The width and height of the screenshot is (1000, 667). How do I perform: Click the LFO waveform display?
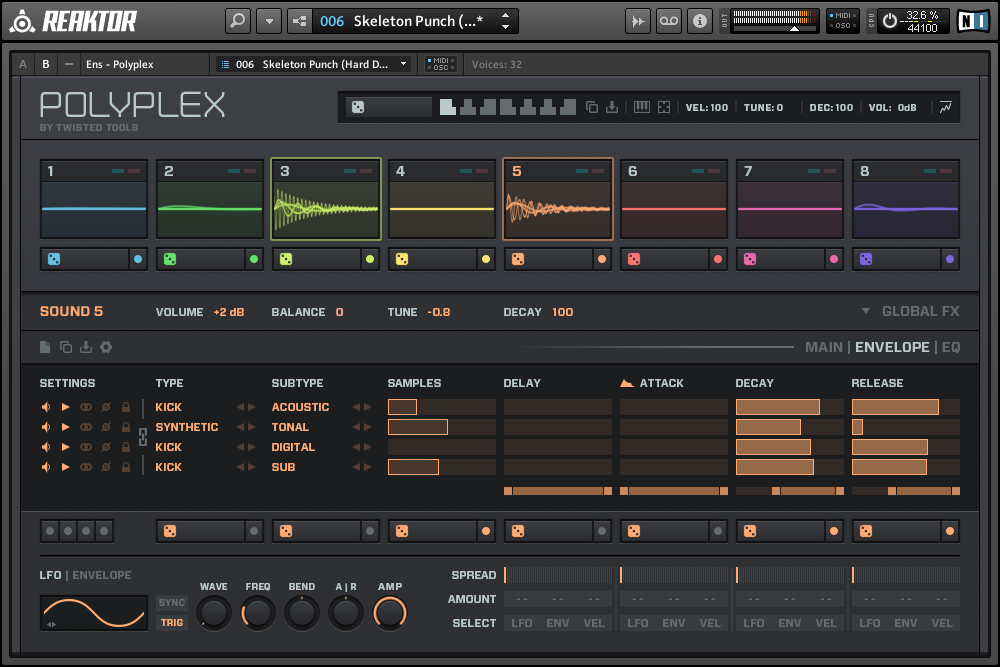point(94,613)
